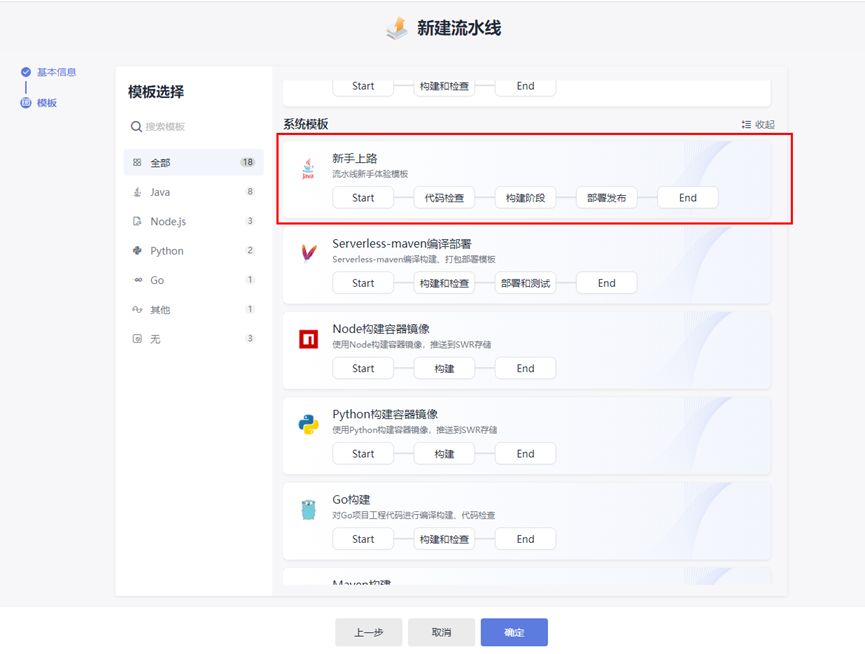Click the 无 category icon

pos(137,339)
